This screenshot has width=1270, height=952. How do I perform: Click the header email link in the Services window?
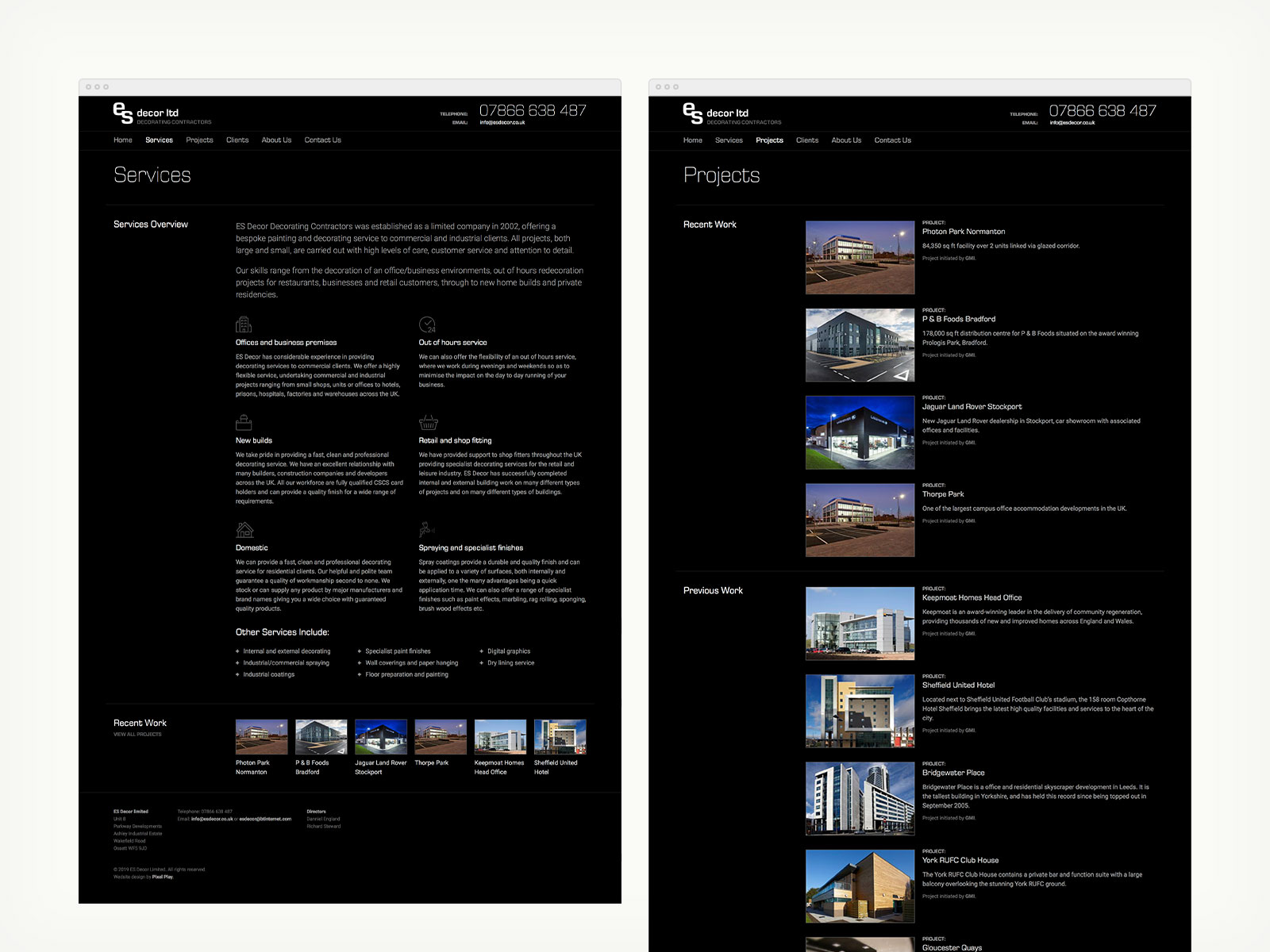point(502,123)
